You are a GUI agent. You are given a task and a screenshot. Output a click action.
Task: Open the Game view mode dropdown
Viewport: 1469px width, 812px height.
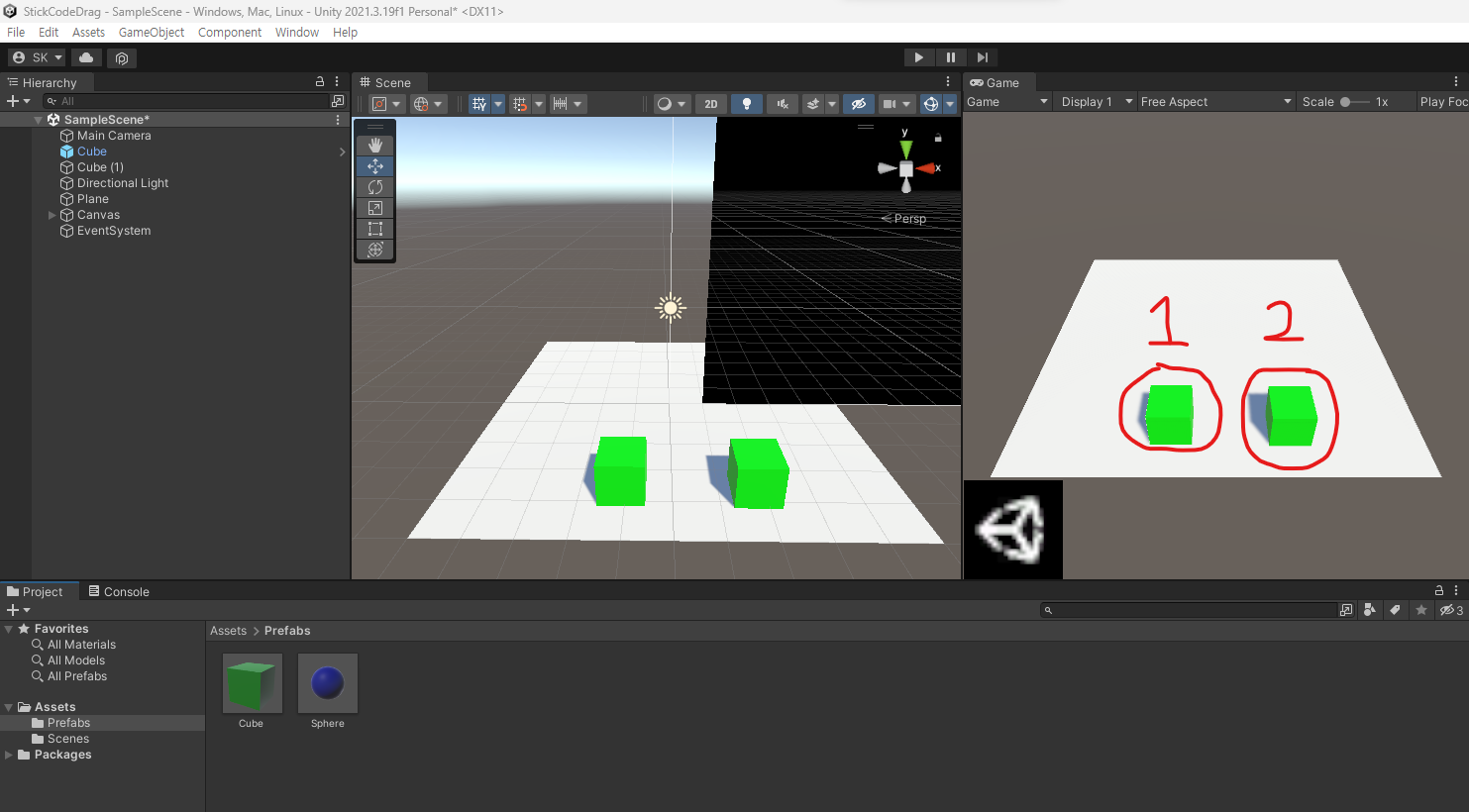(1007, 101)
